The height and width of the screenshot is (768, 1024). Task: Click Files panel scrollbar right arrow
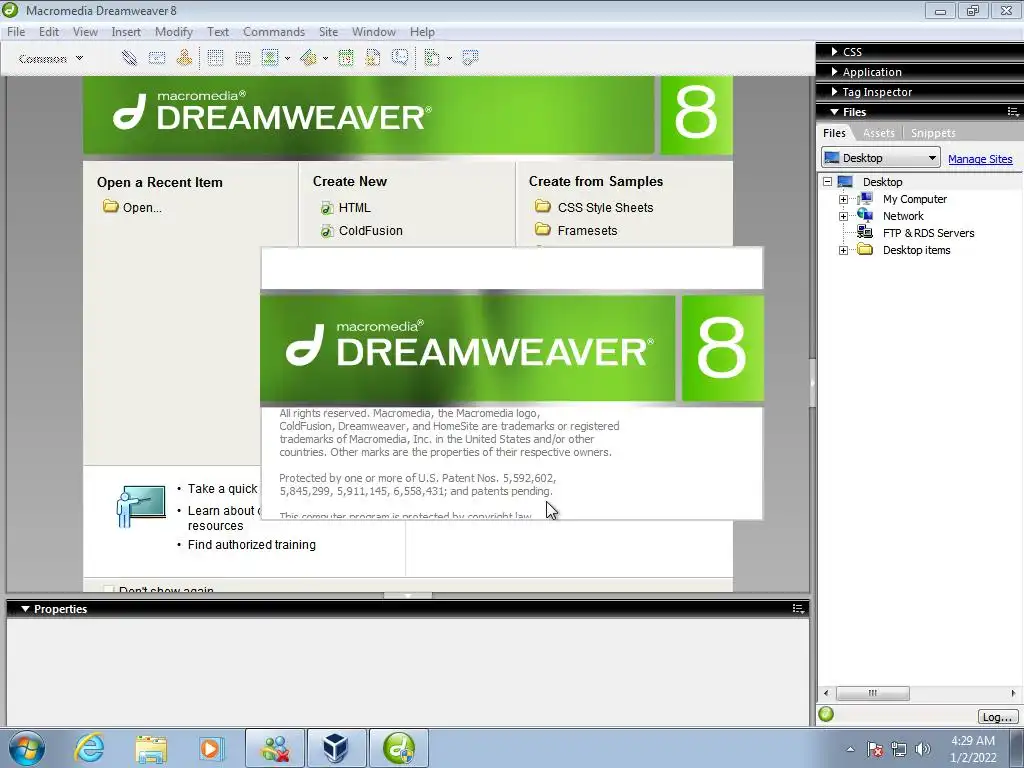coord(1013,693)
